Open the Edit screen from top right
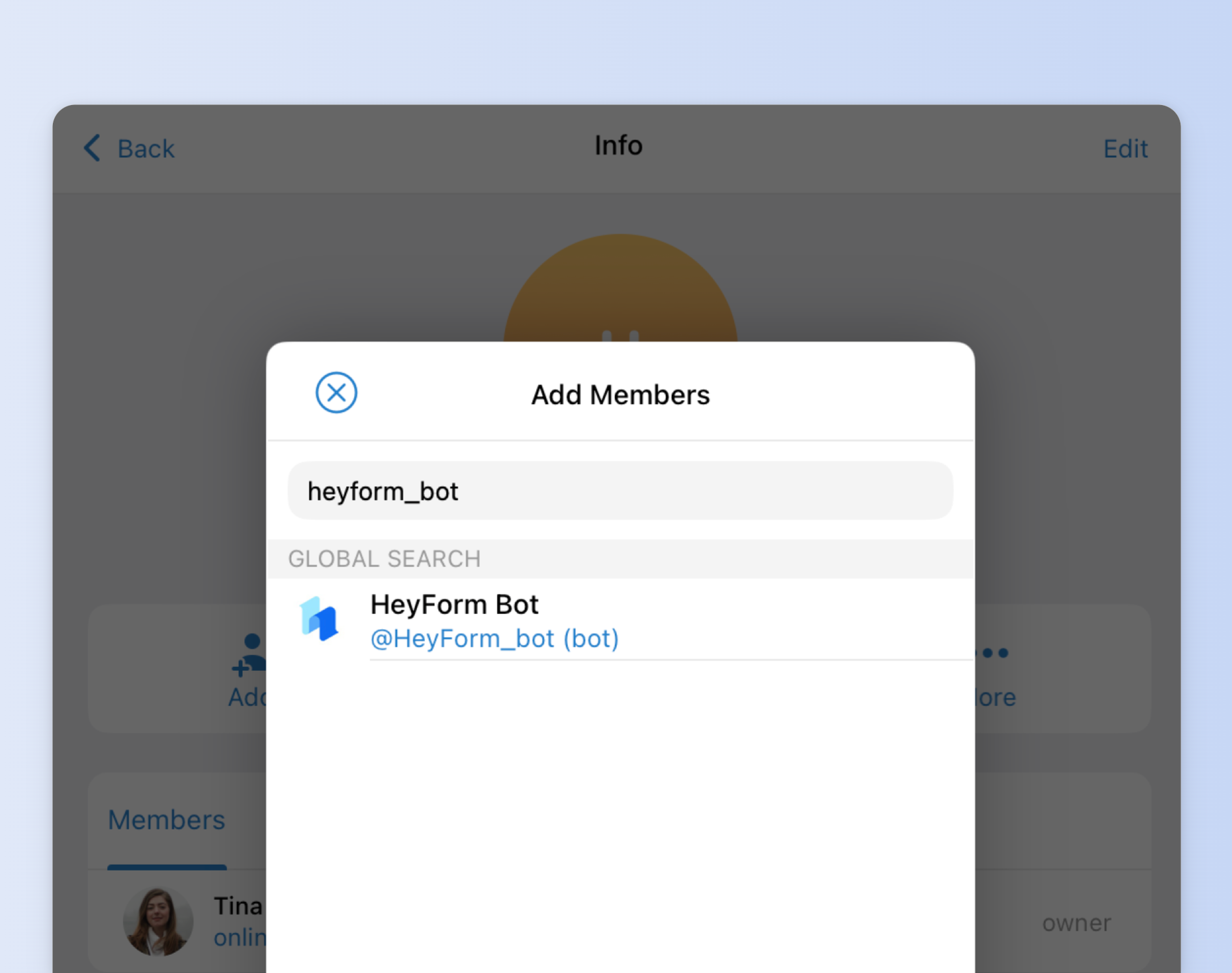Screen dimensions: 1232x973 pyautogui.click(x=1125, y=149)
